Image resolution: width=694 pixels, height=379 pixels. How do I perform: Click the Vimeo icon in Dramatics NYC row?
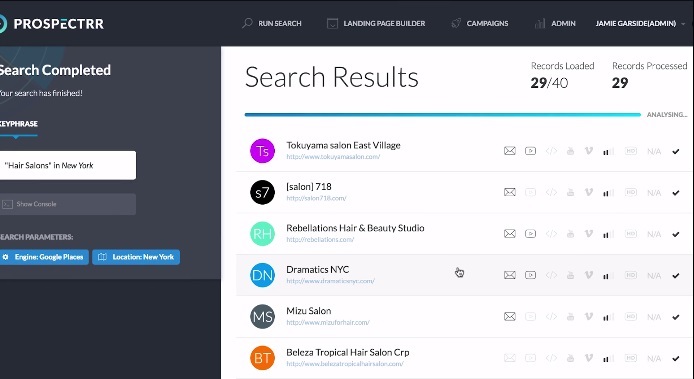(589, 275)
